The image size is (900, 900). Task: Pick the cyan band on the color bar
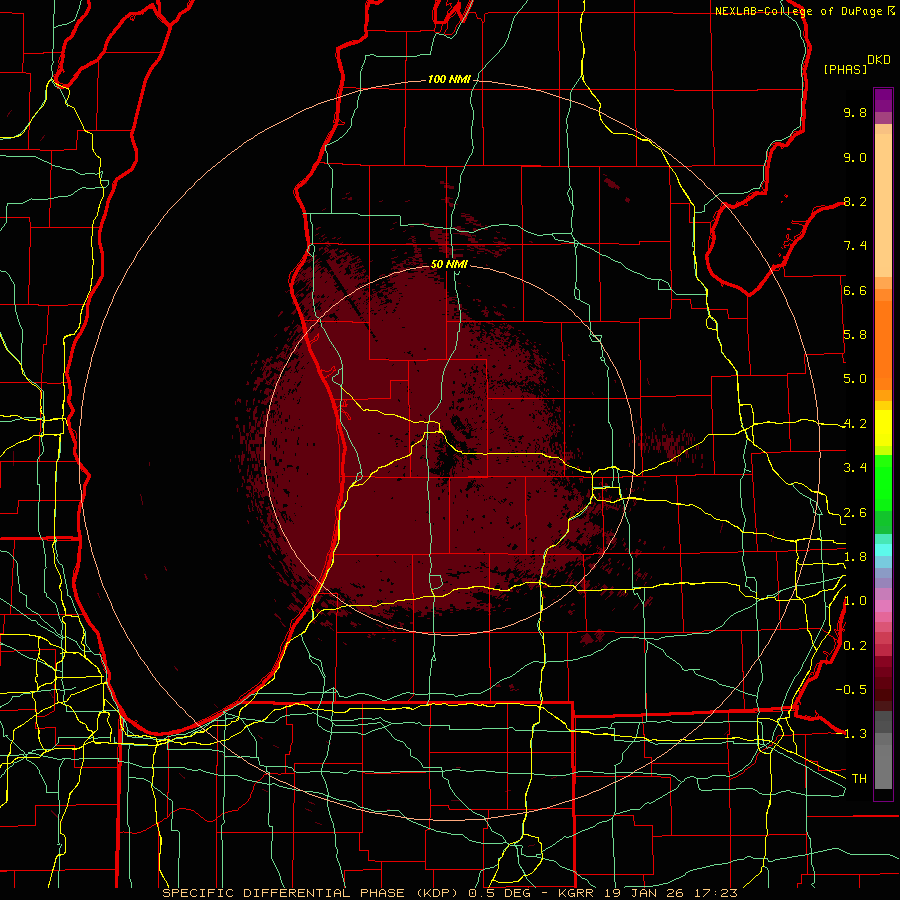click(883, 550)
